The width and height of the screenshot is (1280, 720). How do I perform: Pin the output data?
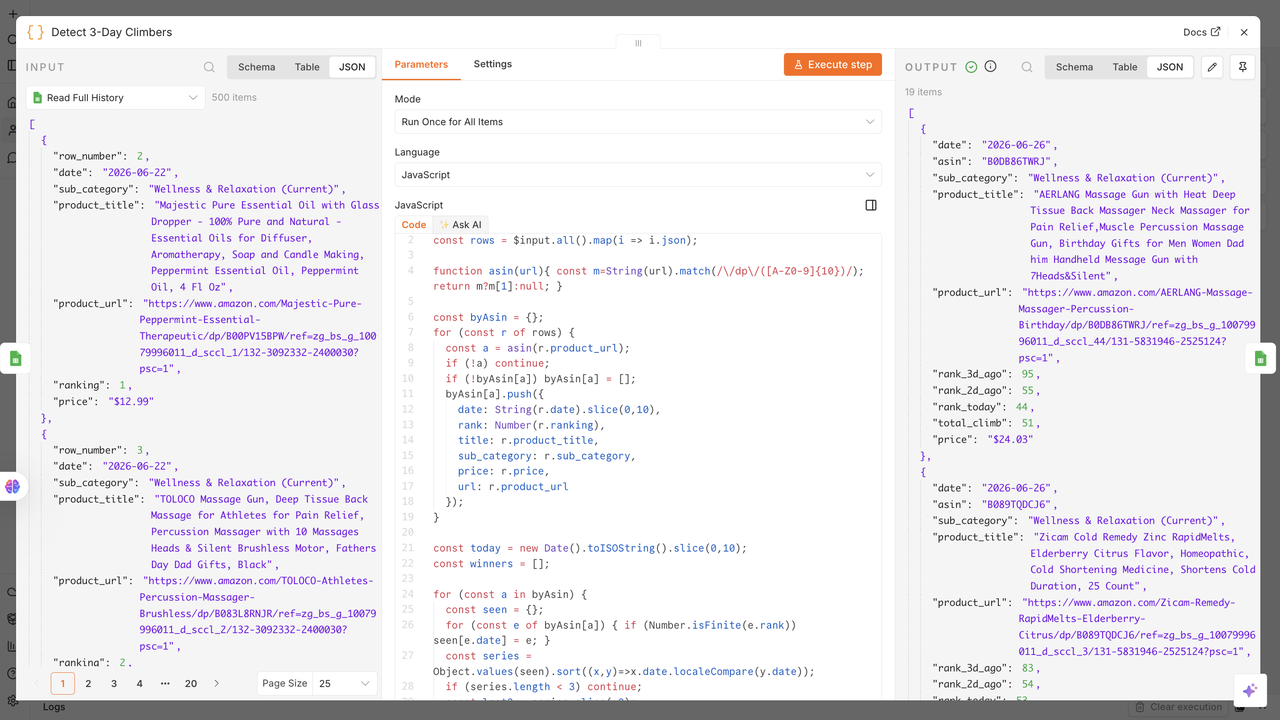[1243, 67]
